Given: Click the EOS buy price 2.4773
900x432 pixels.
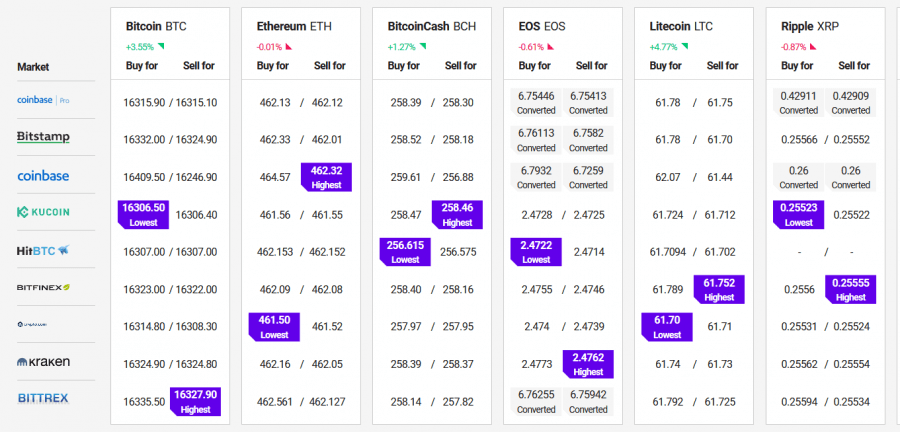Looking at the screenshot, I should 537,364.
